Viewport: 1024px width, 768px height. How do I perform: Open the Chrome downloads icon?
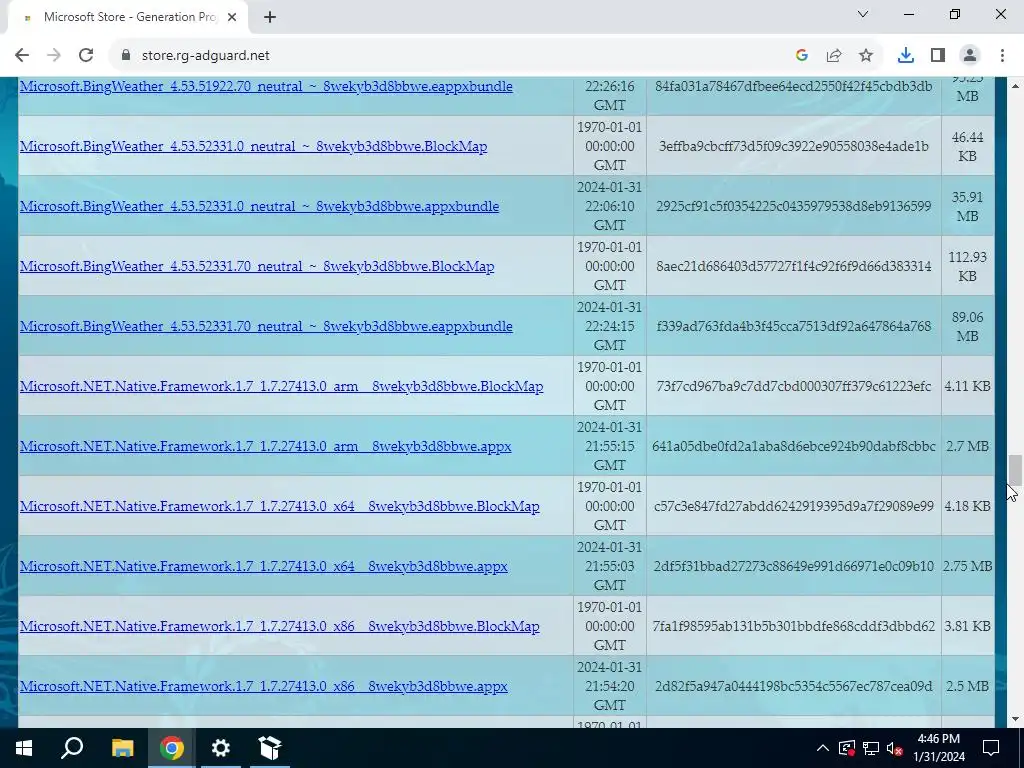(906, 56)
